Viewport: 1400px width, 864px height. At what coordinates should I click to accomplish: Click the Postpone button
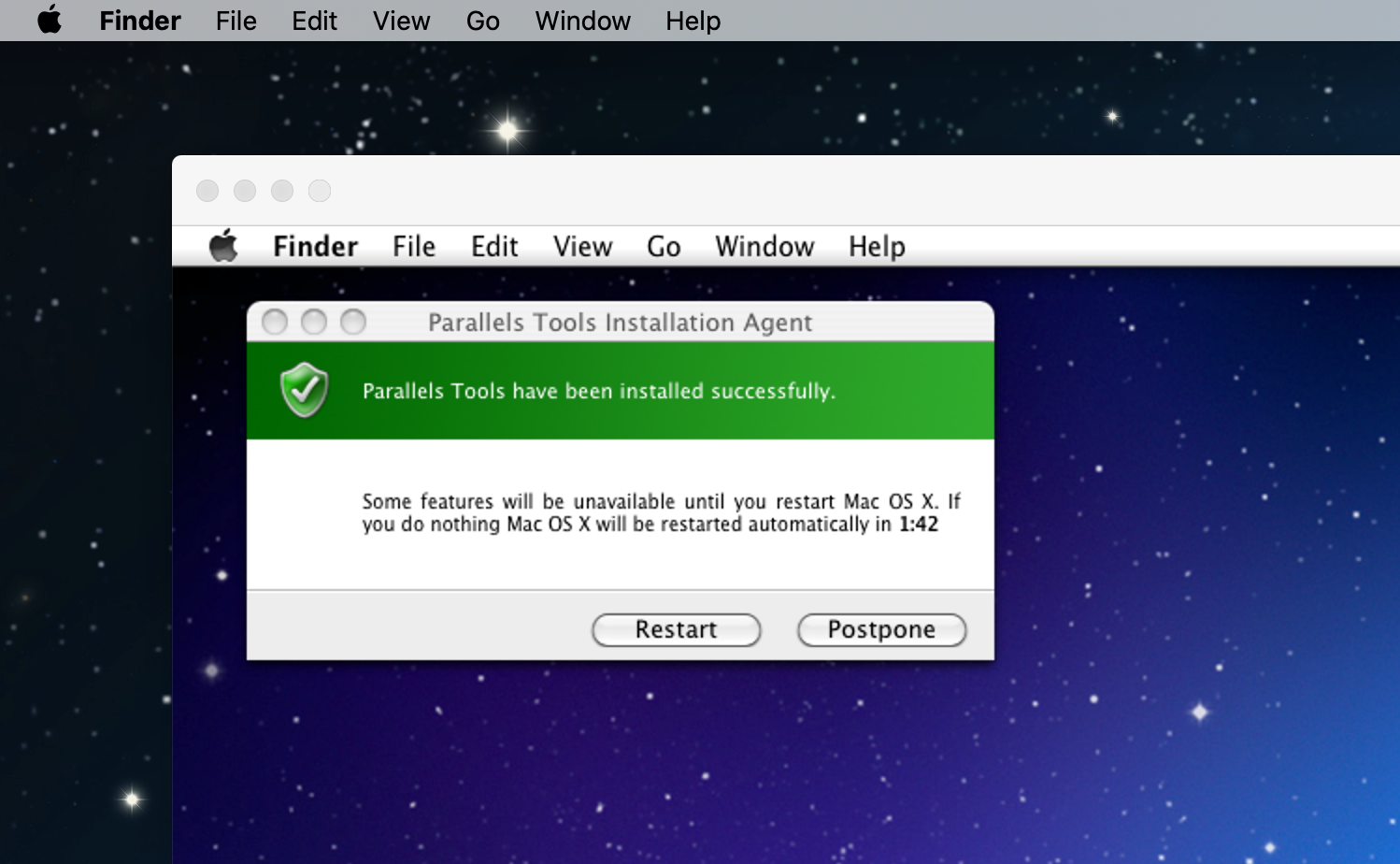[x=881, y=630]
